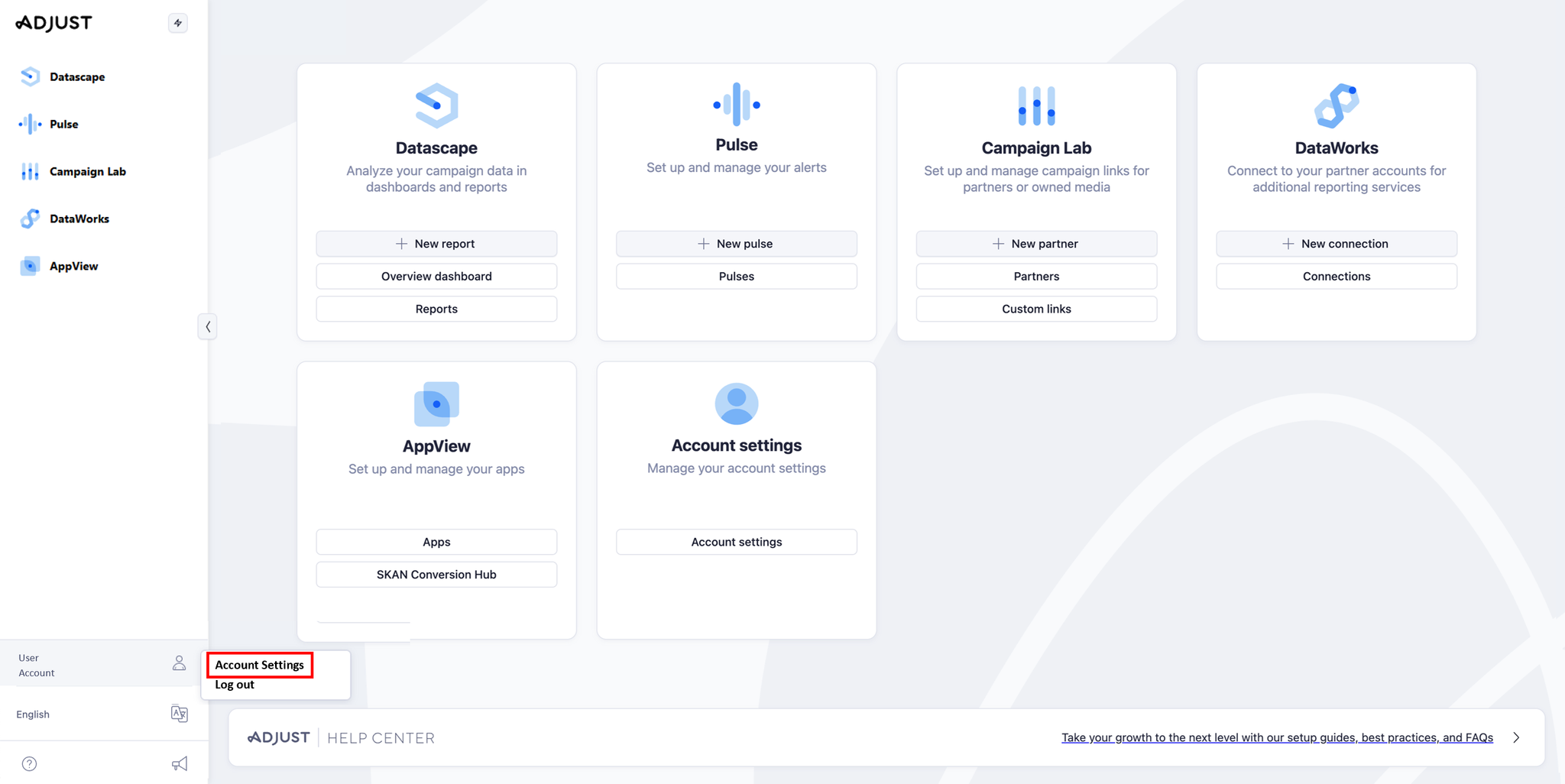The width and height of the screenshot is (1565, 784).
Task: Click plus icon on New connection
Action: click(1288, 244)
